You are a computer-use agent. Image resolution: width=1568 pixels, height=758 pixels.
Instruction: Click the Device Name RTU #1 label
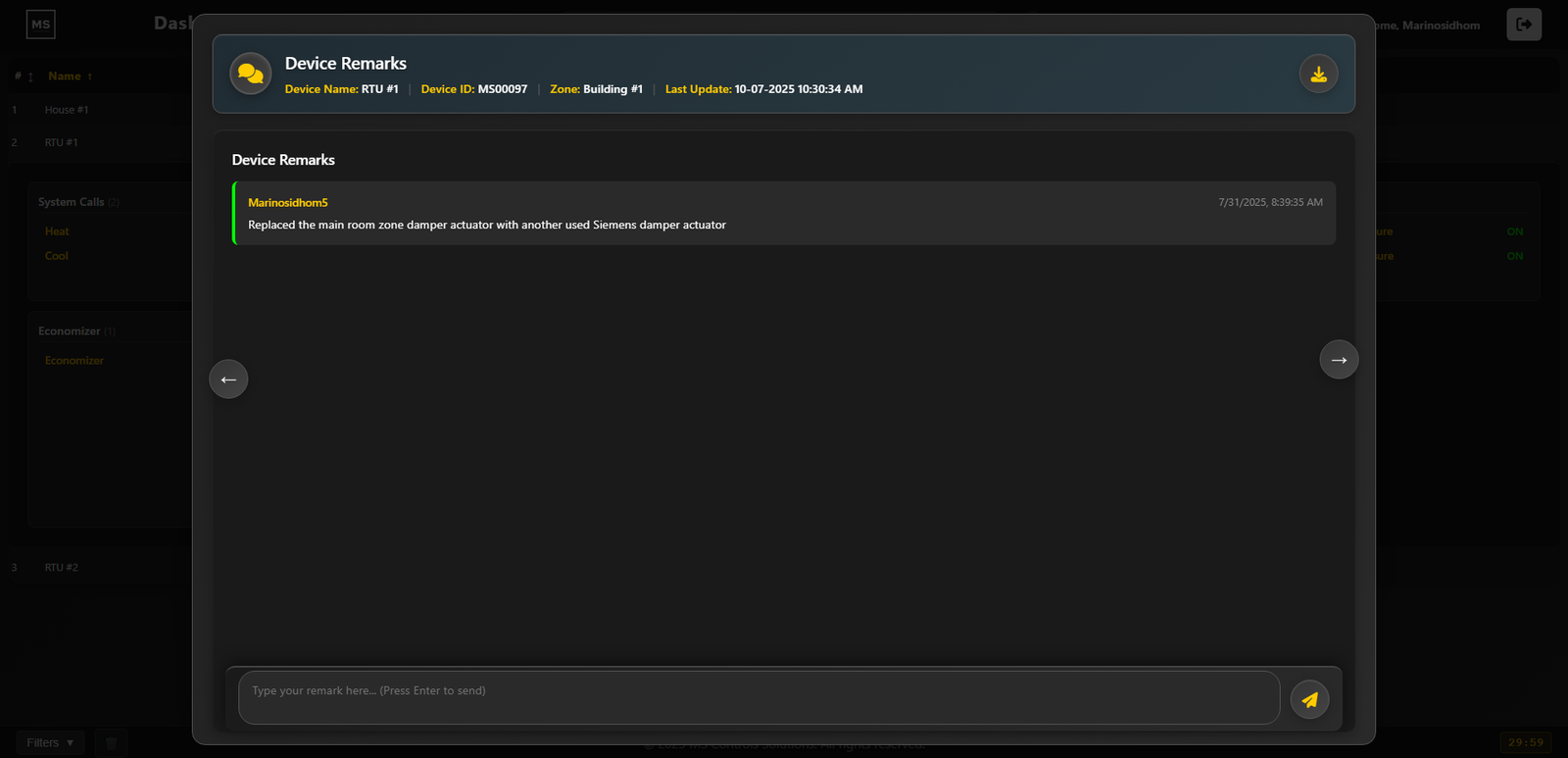(x=341, y=89)
